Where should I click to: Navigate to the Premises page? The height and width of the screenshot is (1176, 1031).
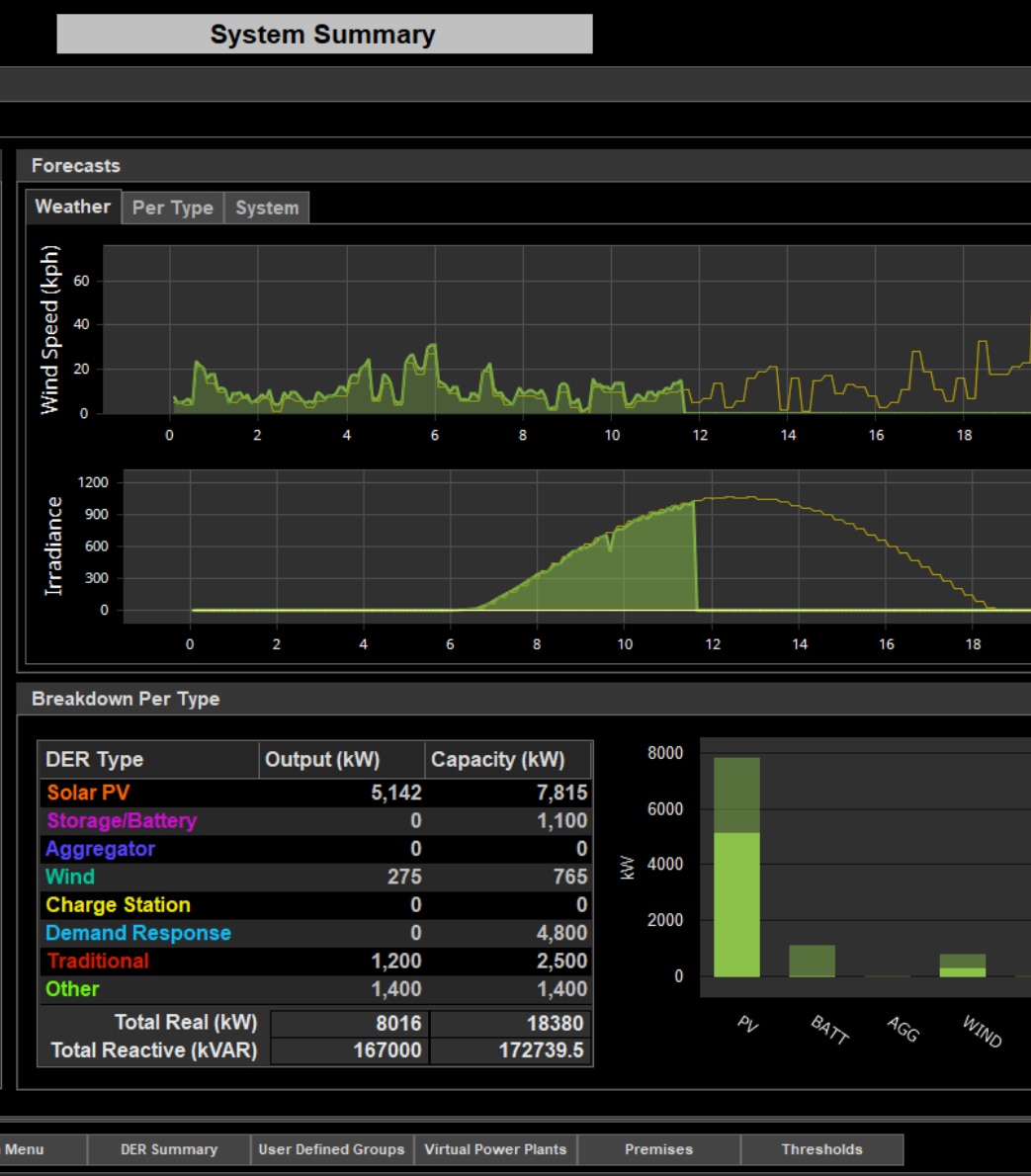[x=658, y=1149]
